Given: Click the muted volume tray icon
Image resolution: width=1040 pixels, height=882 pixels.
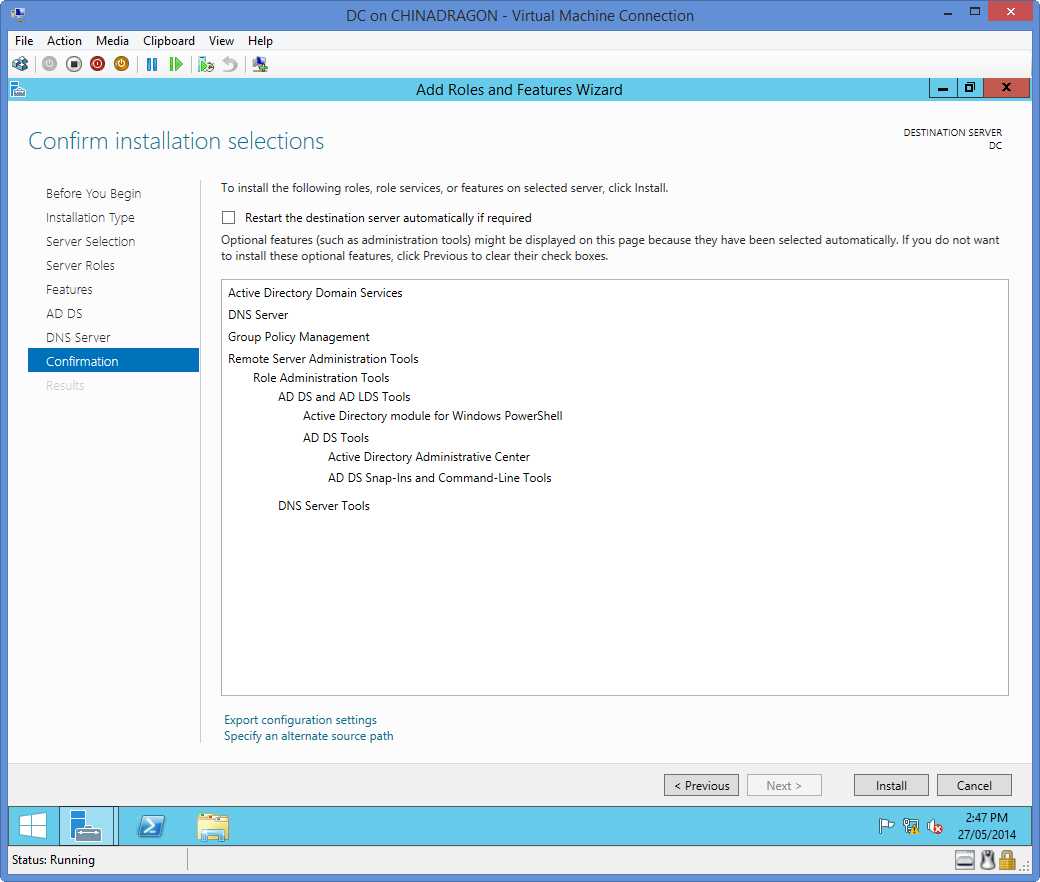Looking at the screenshot, I should [935, 826].
